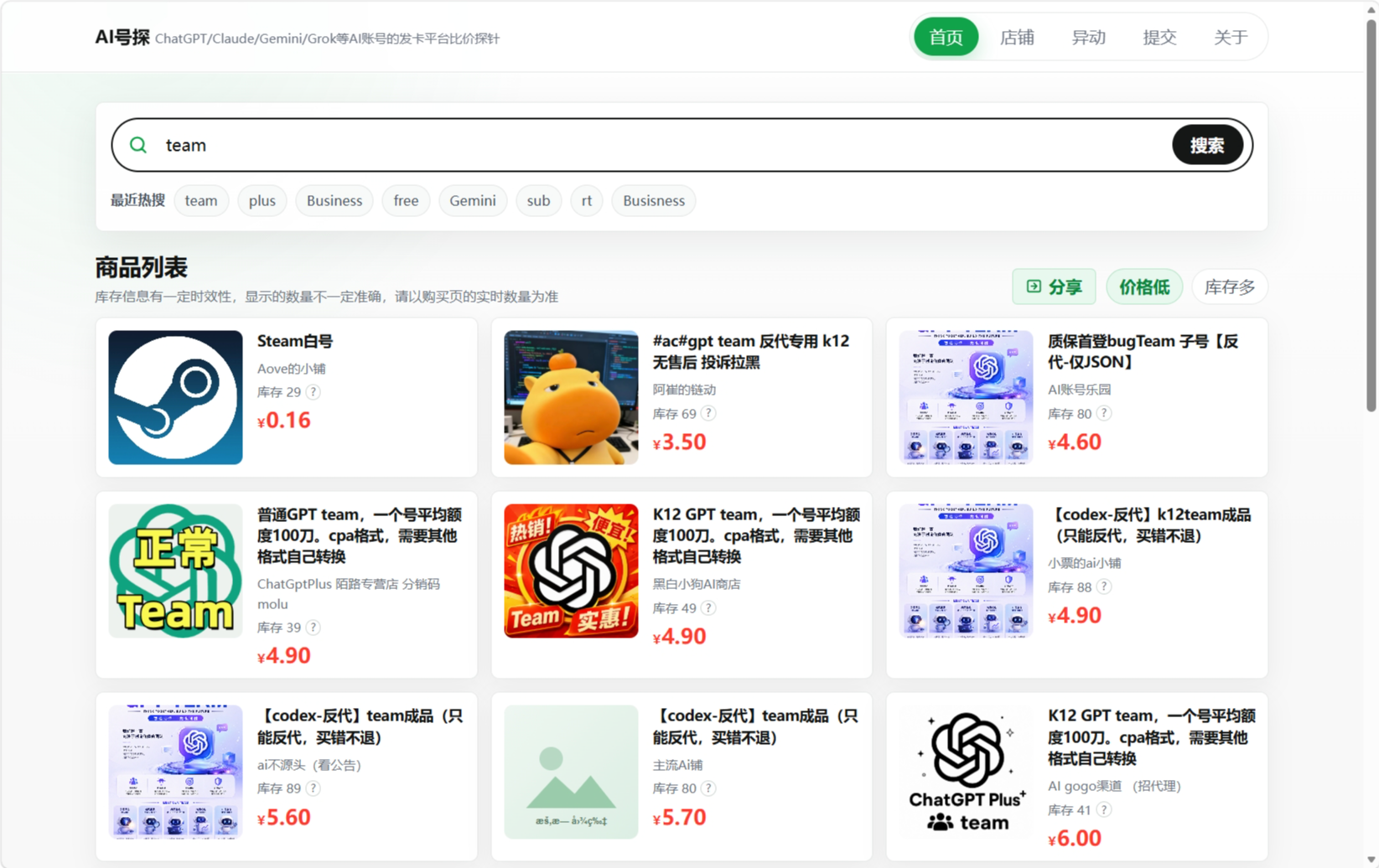Click the help icon beside 库存 49
Viewport: 1379px width, 868px height.
[x=708, y=608]
